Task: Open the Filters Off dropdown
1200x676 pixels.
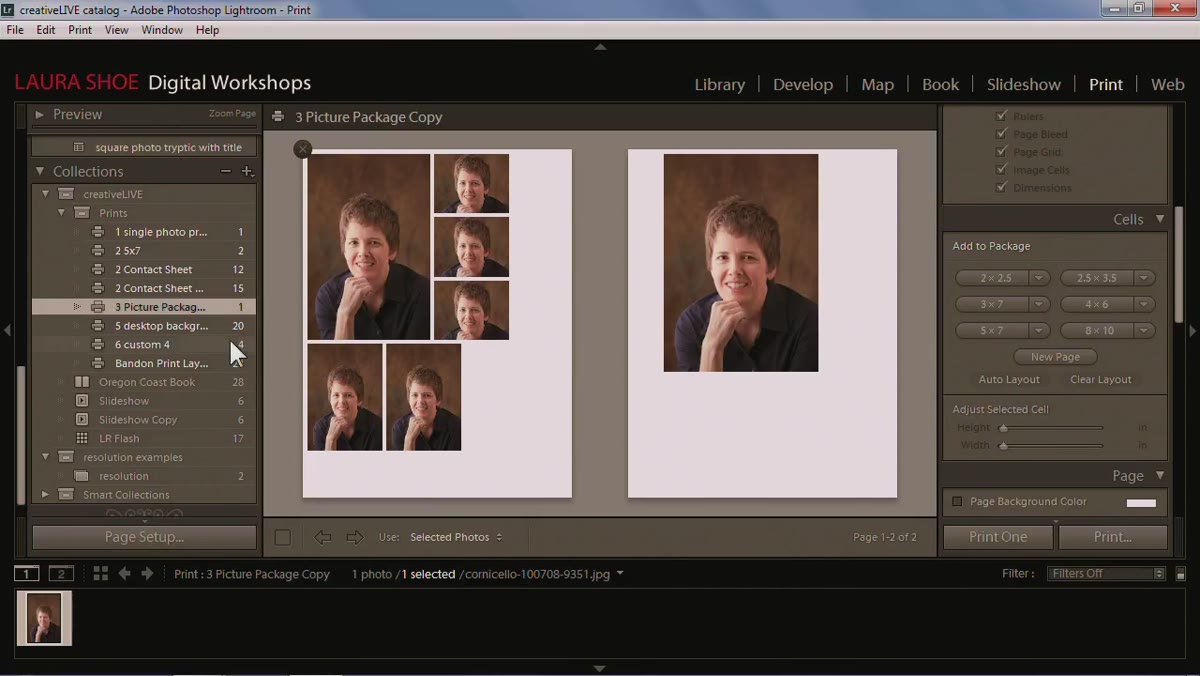Action: coord(1107,574)
